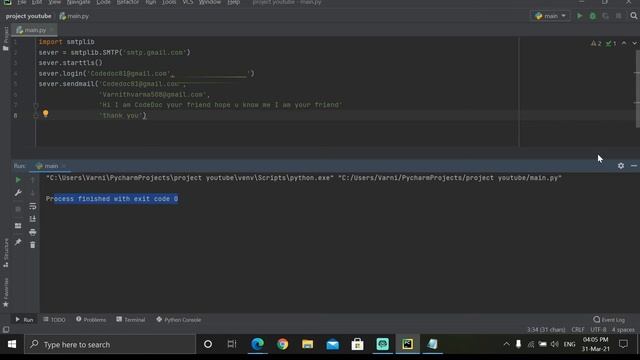Open the Problems tool window button
This screenshot has width=640, height=360.
[x=91, y=320]
